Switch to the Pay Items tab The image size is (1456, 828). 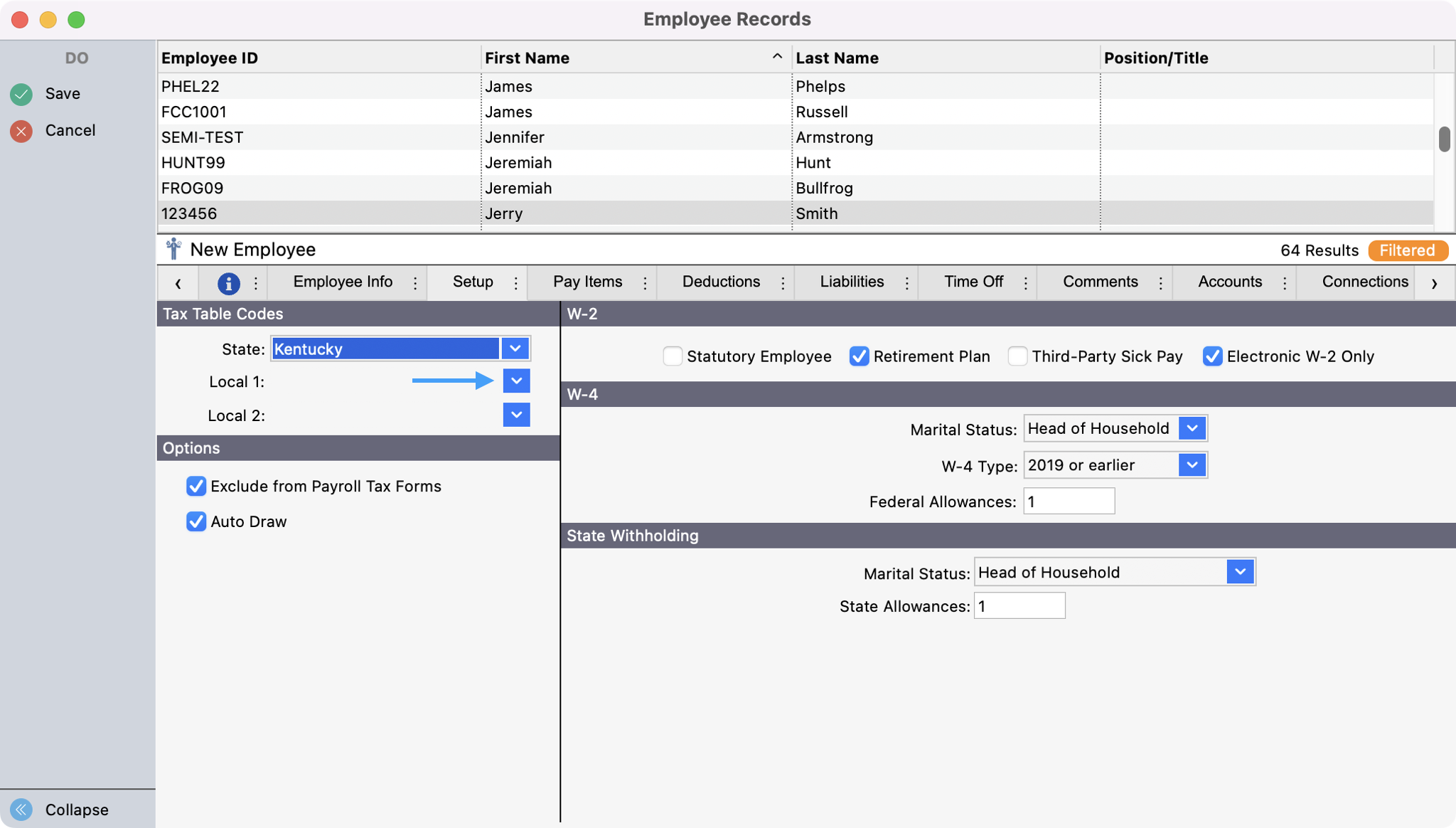coord(587,282)
